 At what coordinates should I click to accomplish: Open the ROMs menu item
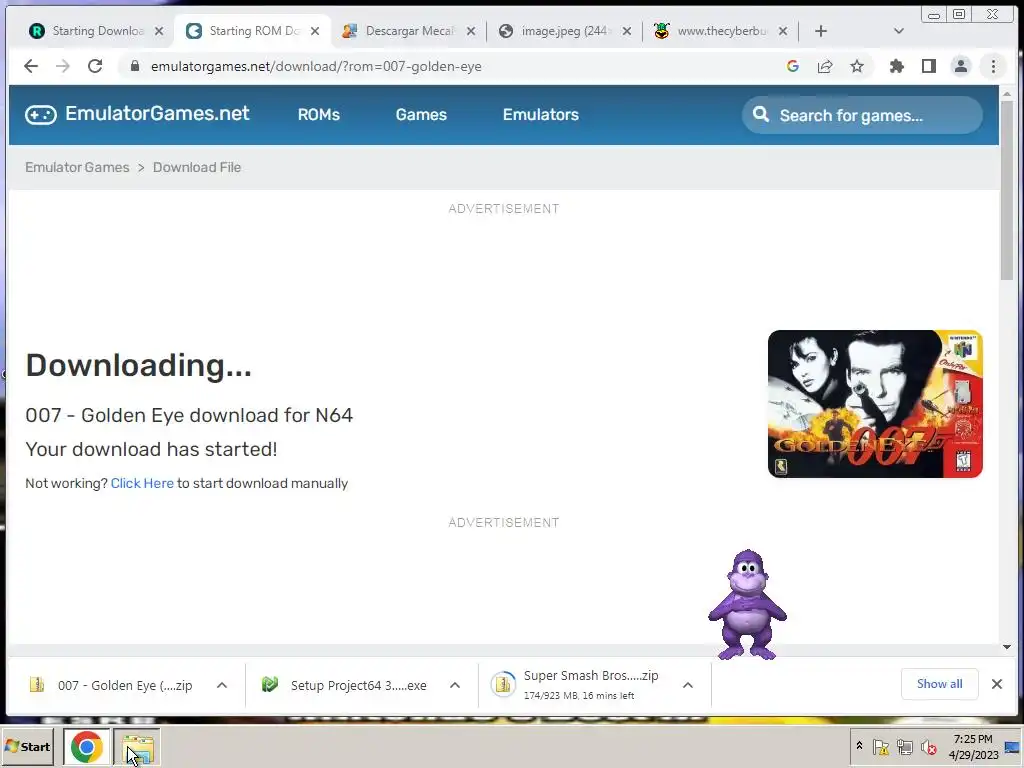[319, 114]
